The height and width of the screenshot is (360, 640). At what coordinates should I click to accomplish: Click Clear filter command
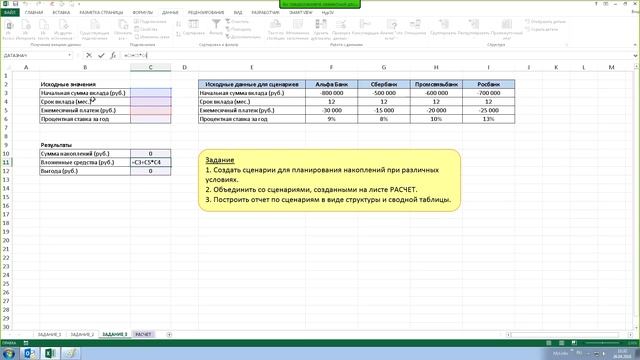(237, 21)
